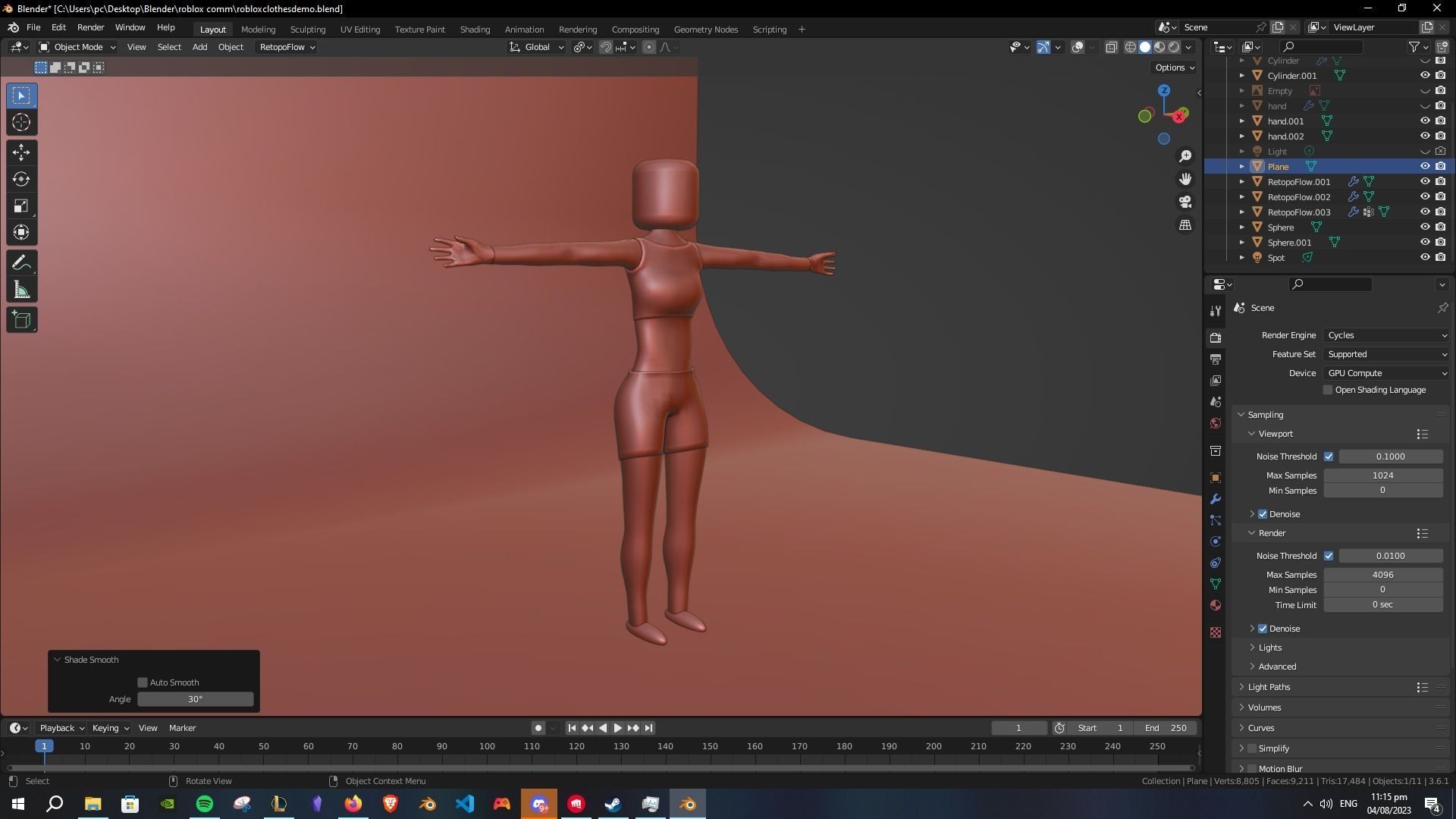Open the RetopoFlow header button
Viewport: 1456px width, 819px height.
287,47
